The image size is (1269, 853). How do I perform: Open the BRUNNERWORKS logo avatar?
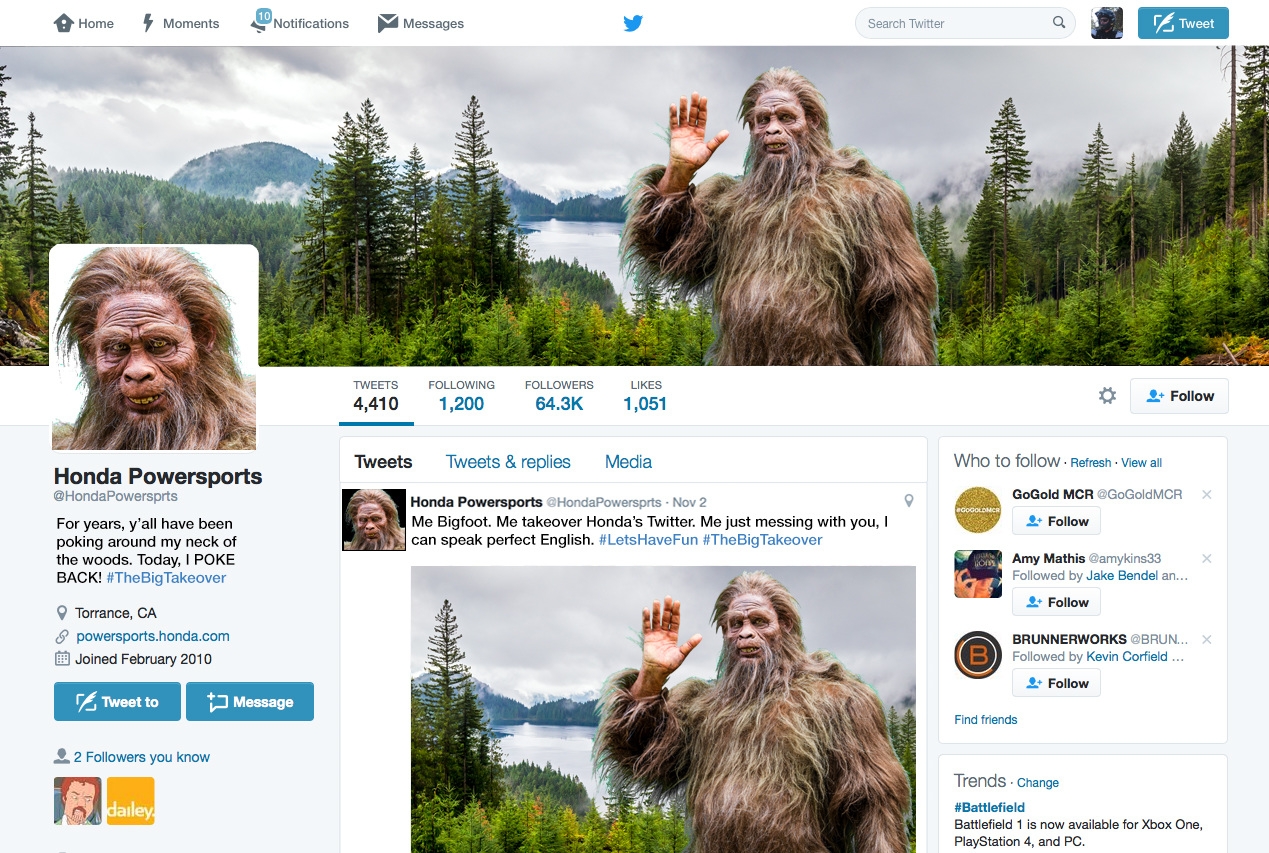978,655
